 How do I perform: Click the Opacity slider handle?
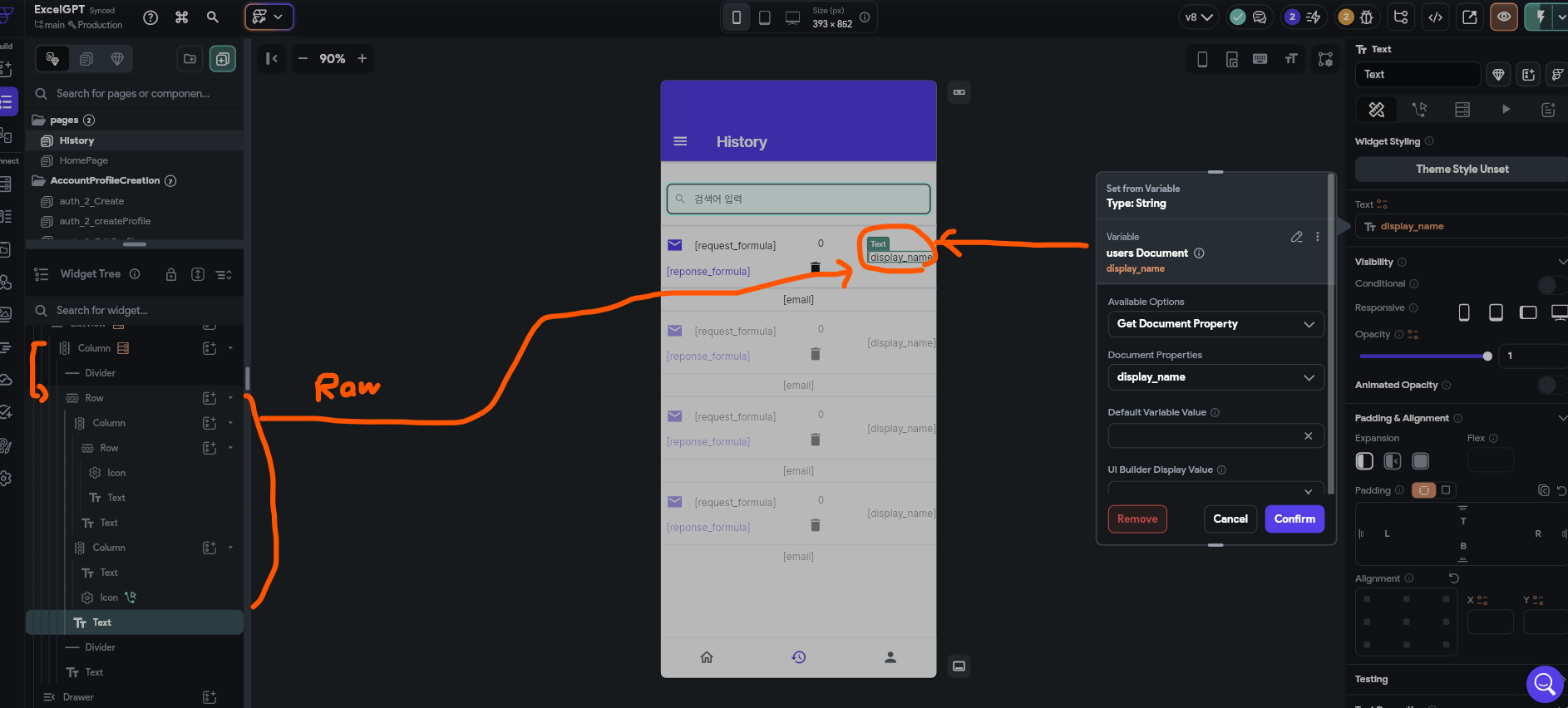(x=1487, y=356)
